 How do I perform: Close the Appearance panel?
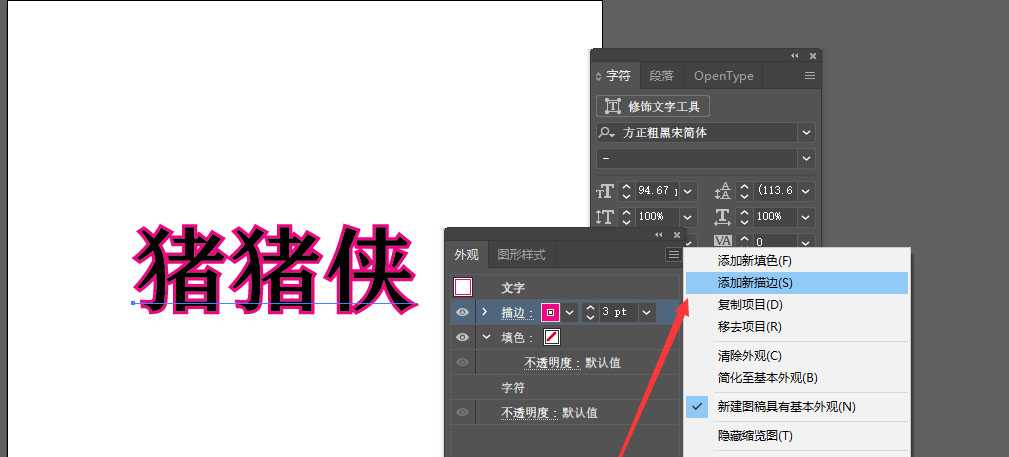point(676,235)
